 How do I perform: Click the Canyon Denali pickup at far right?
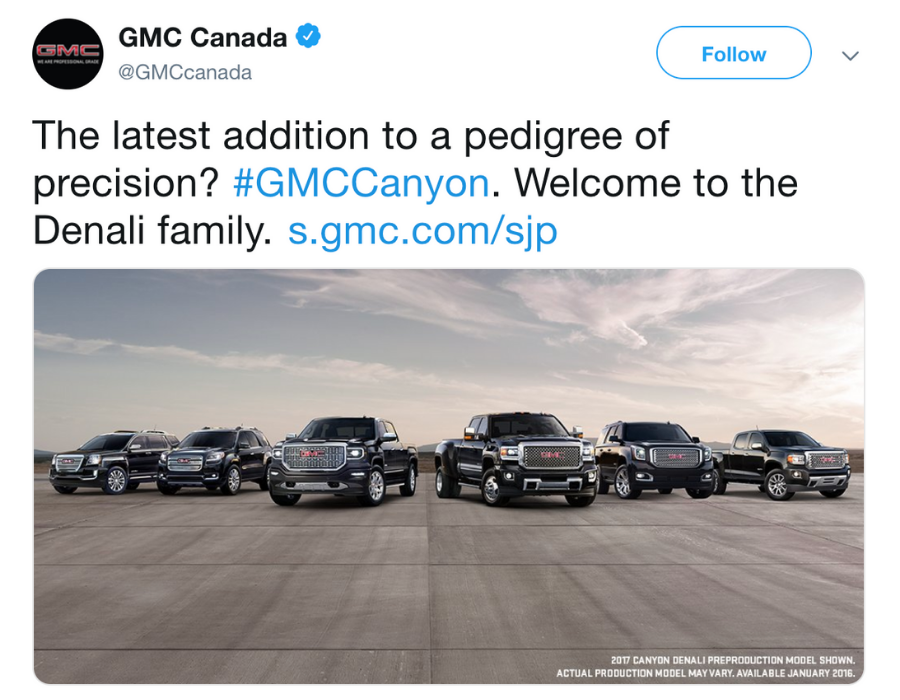pos(782,464)
